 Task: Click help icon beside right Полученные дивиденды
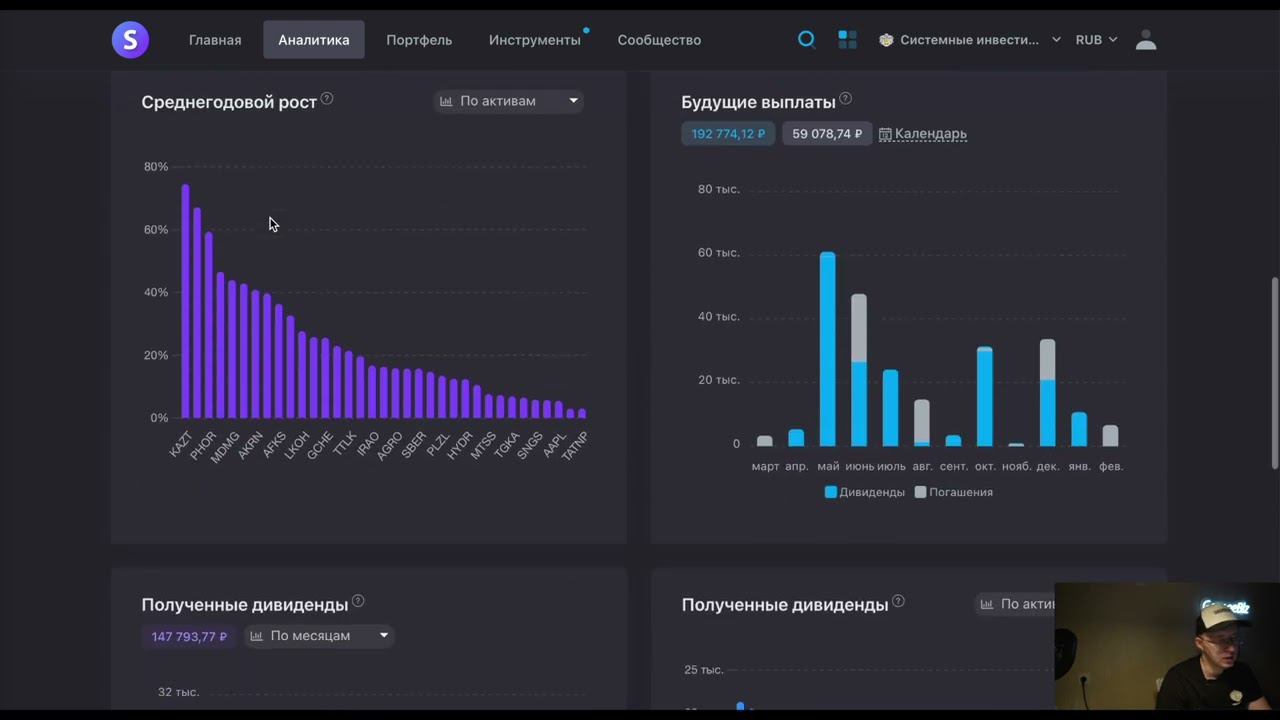click(898, 602)
